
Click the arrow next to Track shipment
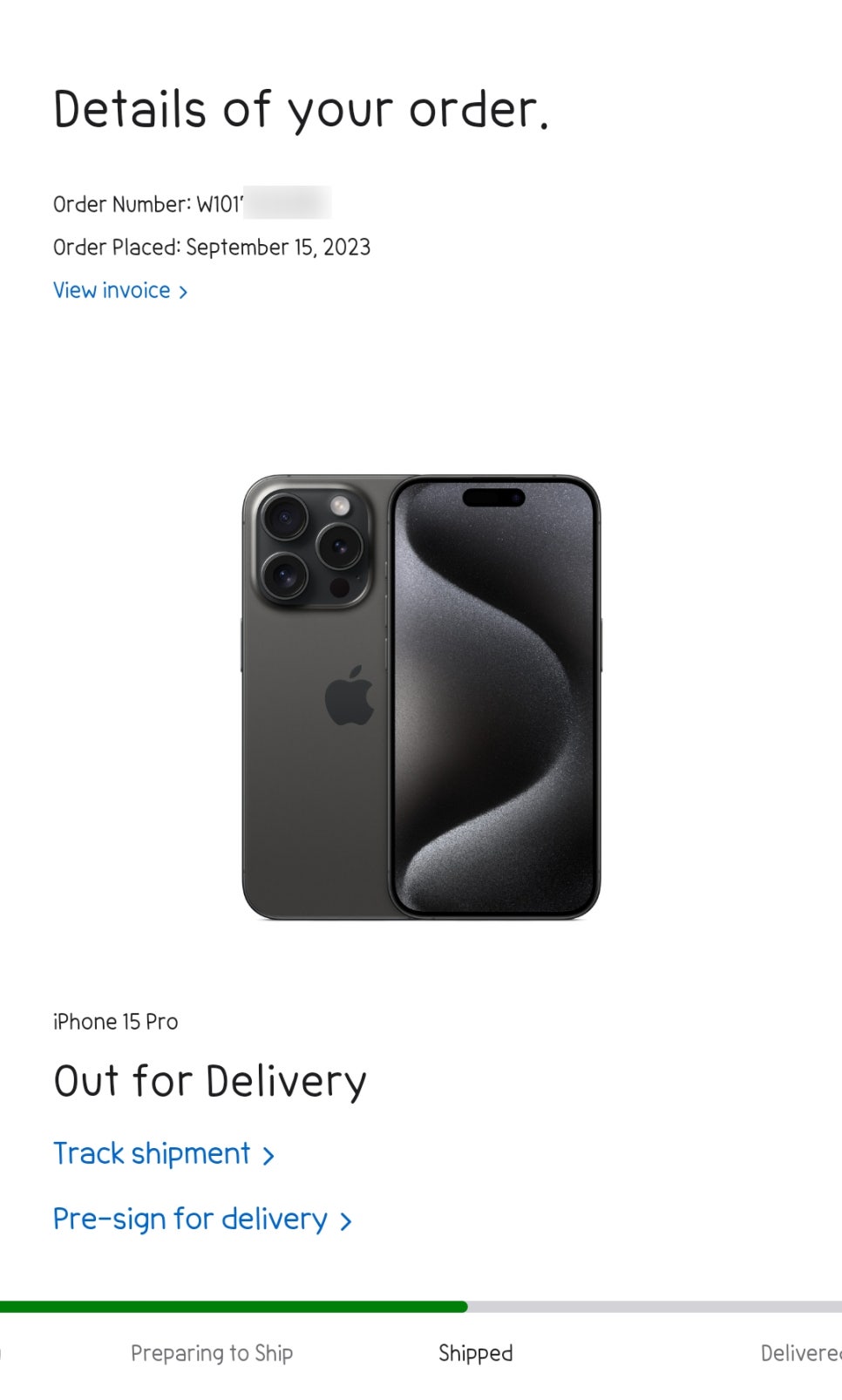point(268,1156)
